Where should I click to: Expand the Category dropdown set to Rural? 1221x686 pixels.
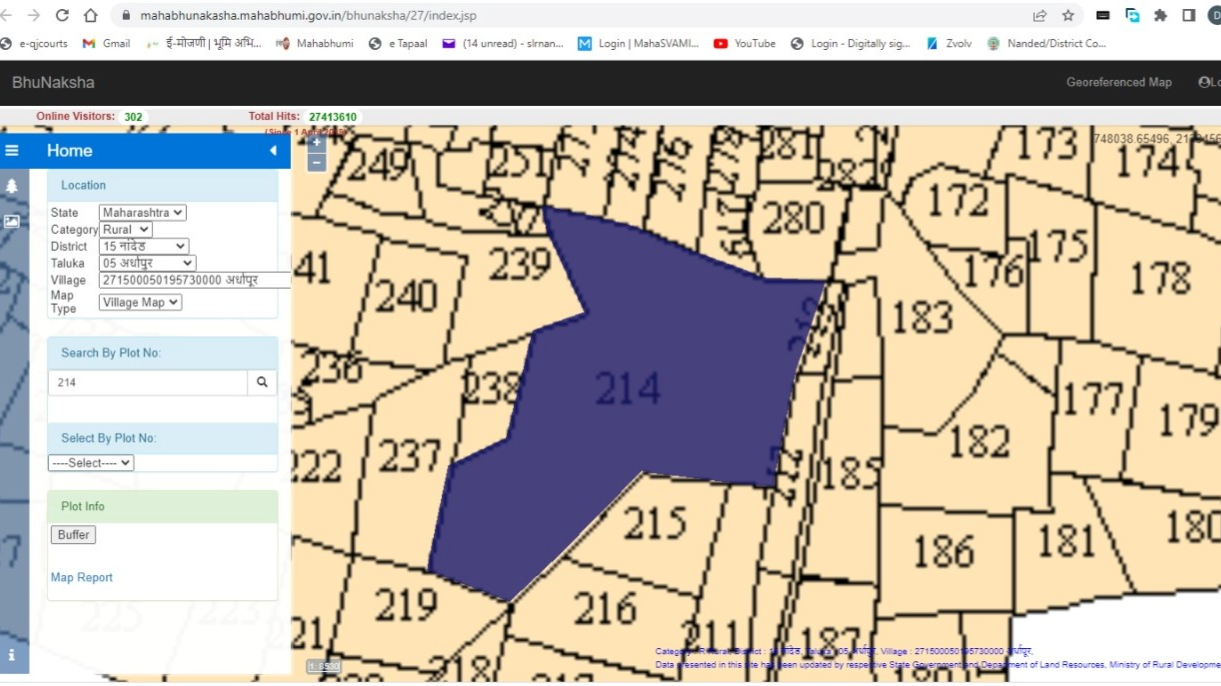125,229
